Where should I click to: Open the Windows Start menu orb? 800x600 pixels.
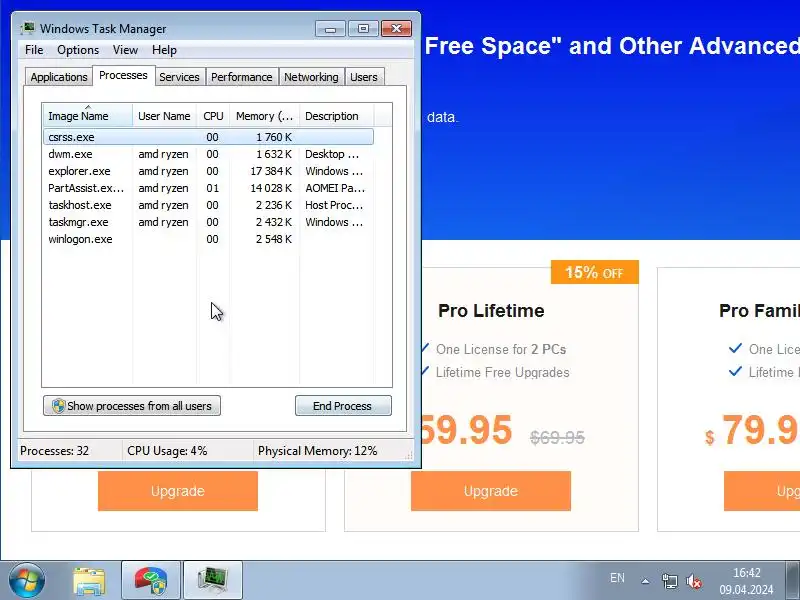tap(27, 580)
